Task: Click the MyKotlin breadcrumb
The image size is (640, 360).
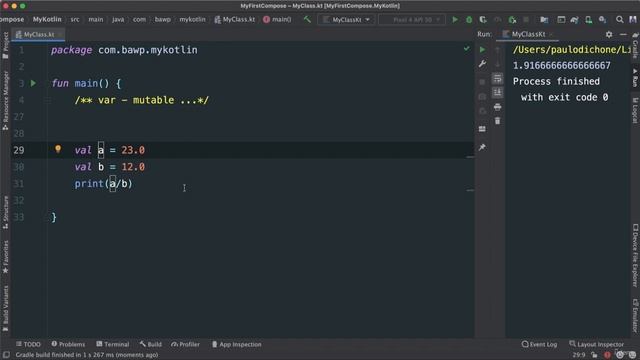Action: (x=47, y=20)
